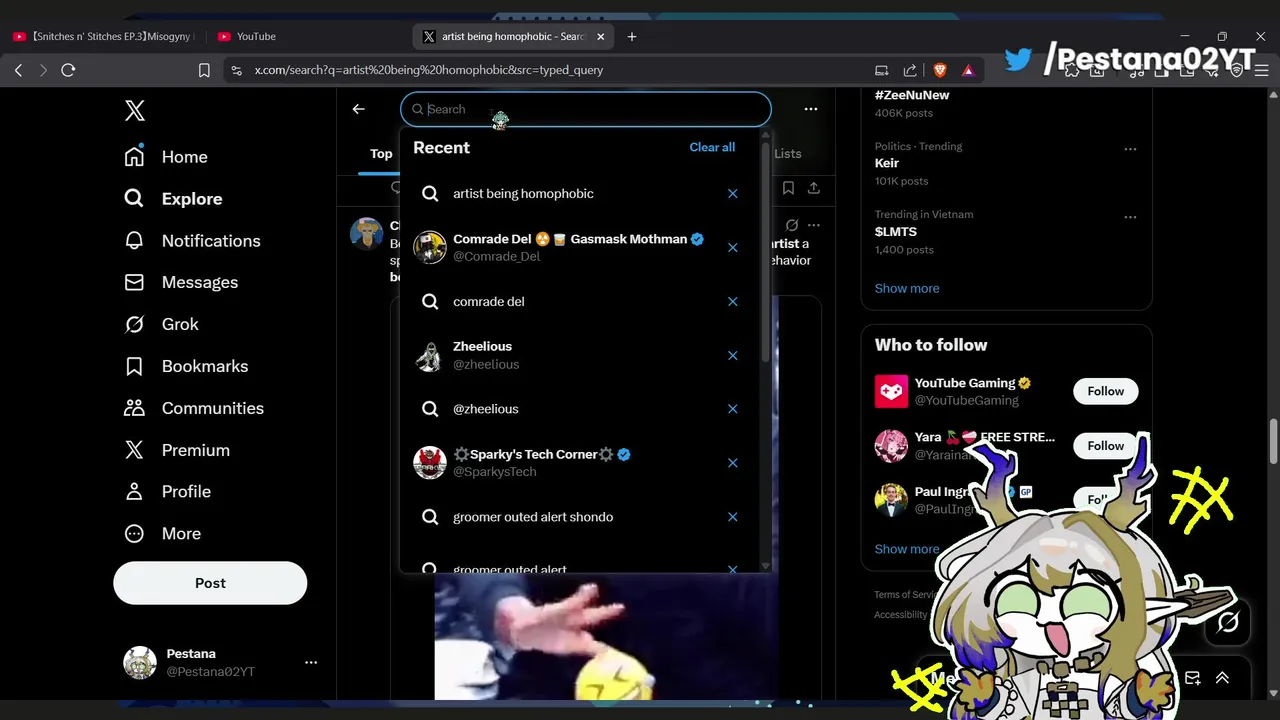Expand the messages drawer arrows
This screenshot has width=1280, height=720.
click(1222, 678)
